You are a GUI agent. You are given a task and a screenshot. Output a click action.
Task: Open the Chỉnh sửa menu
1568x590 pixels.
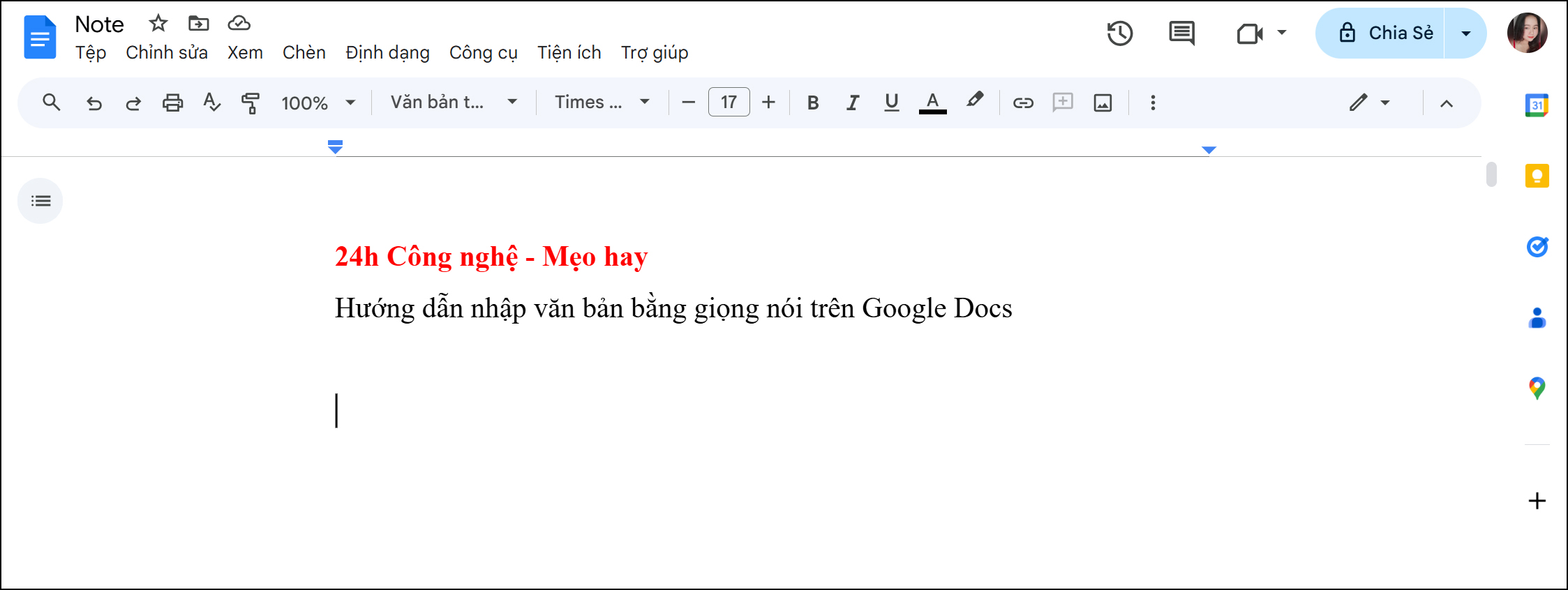tap(167, 53)
